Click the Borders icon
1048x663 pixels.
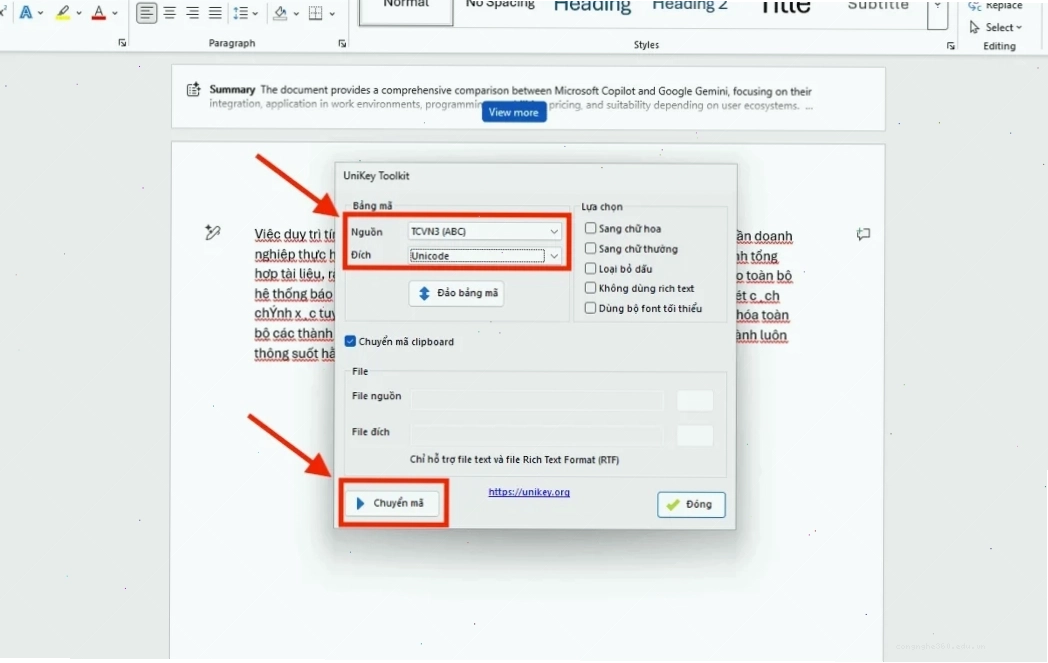tap(315, 13)
